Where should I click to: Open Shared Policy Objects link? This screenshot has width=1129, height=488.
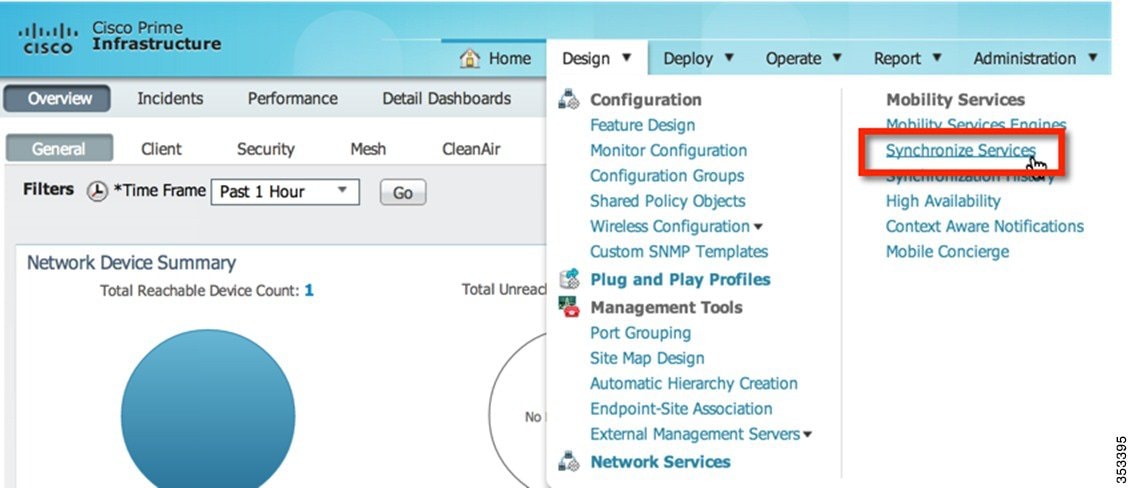pos(667,201)
